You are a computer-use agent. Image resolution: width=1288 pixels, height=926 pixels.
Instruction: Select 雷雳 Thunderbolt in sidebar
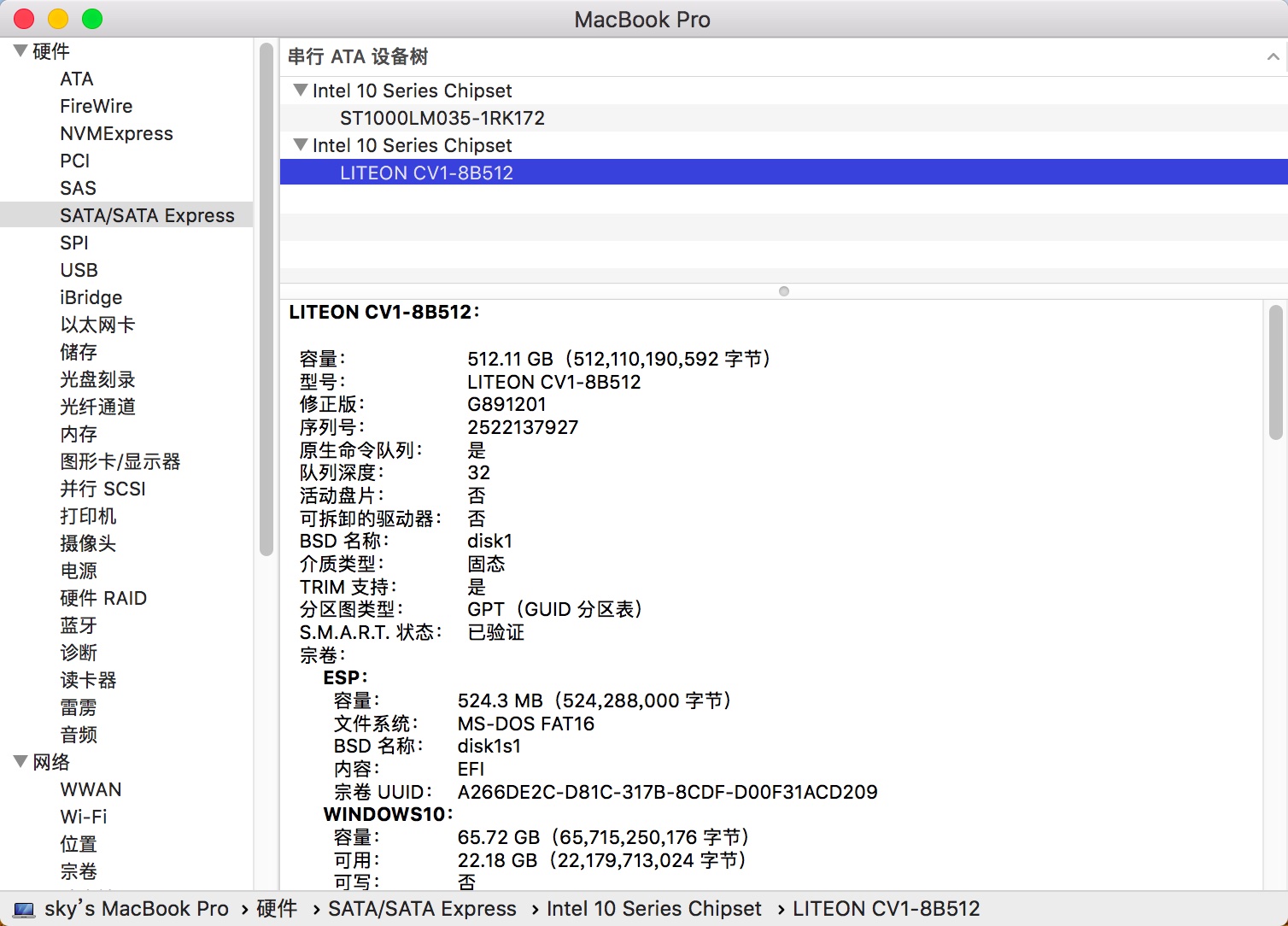click(x=79, y=707)
